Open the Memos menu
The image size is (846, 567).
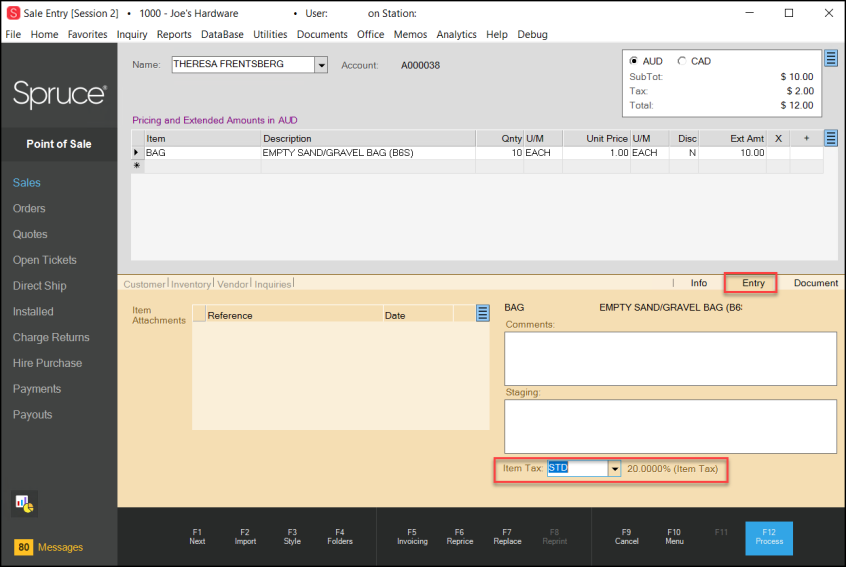click(410, 35)
